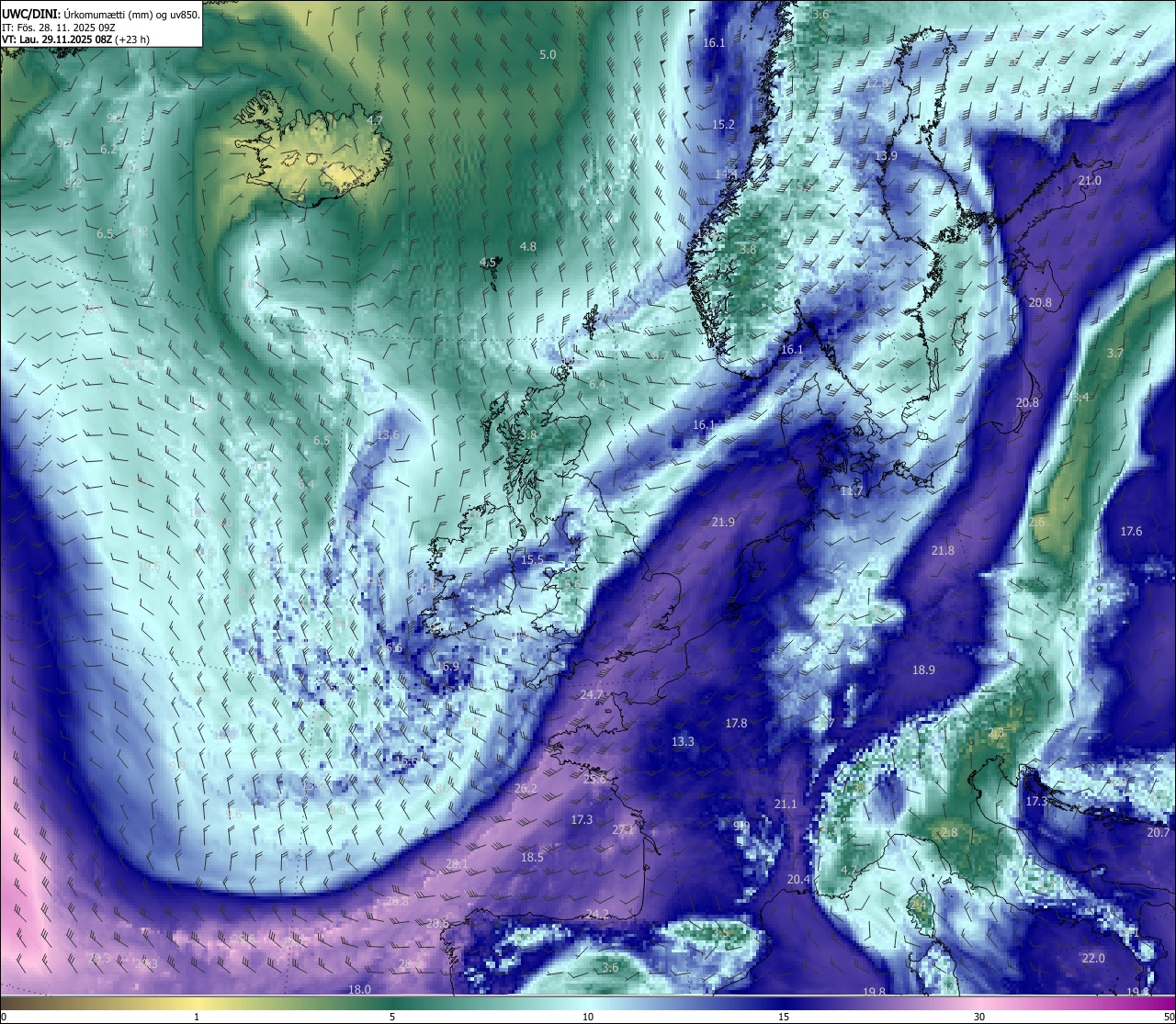
Task: Click the 5.0 value north of Iceland
Action: (x=548, y=55)
